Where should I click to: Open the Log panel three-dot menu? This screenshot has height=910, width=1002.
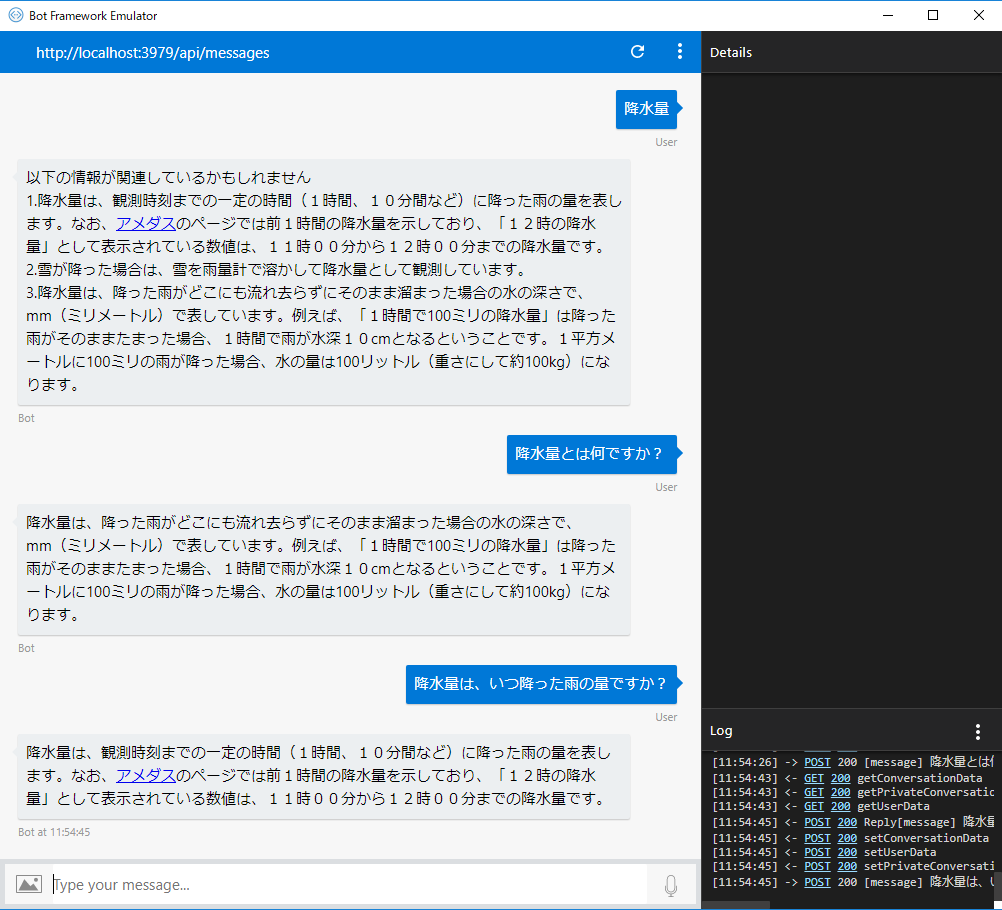click(x=977, y=732)
